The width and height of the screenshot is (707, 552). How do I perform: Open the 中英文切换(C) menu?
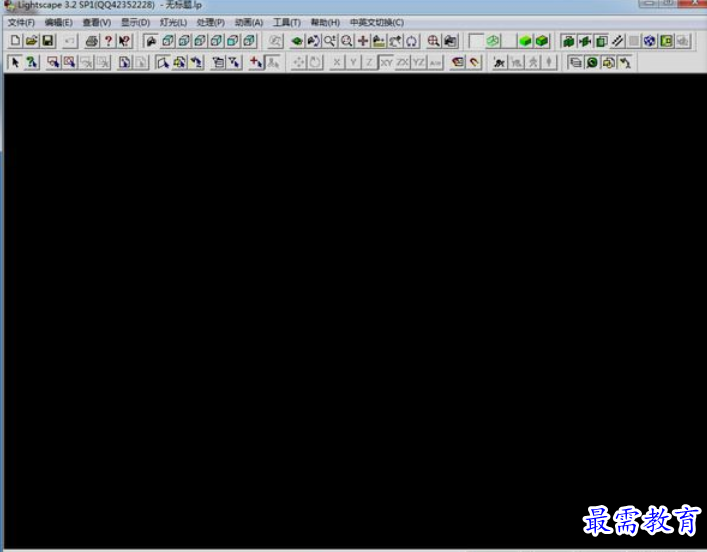pos(376,23)
